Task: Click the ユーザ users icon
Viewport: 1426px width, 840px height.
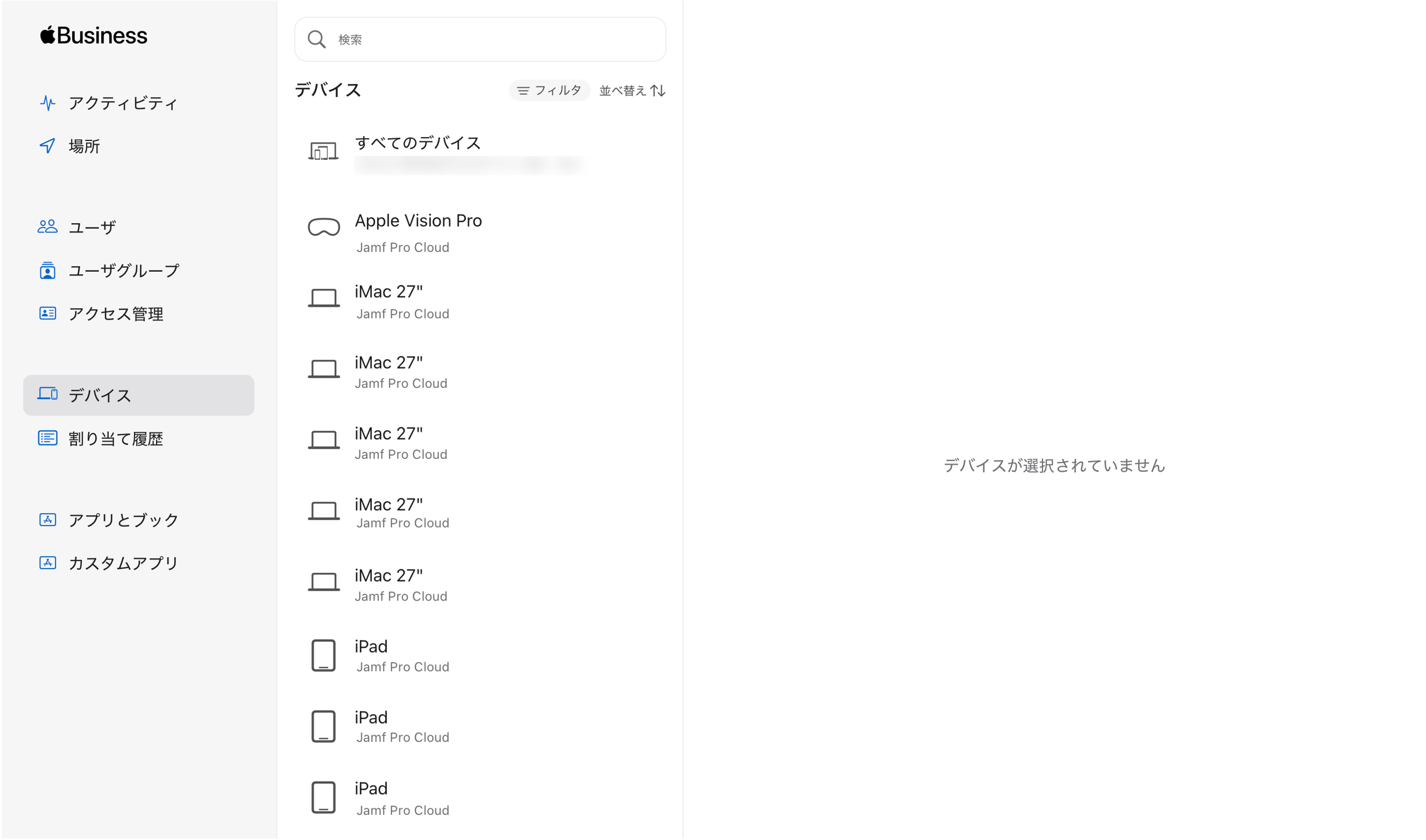Action: point(48,227)
